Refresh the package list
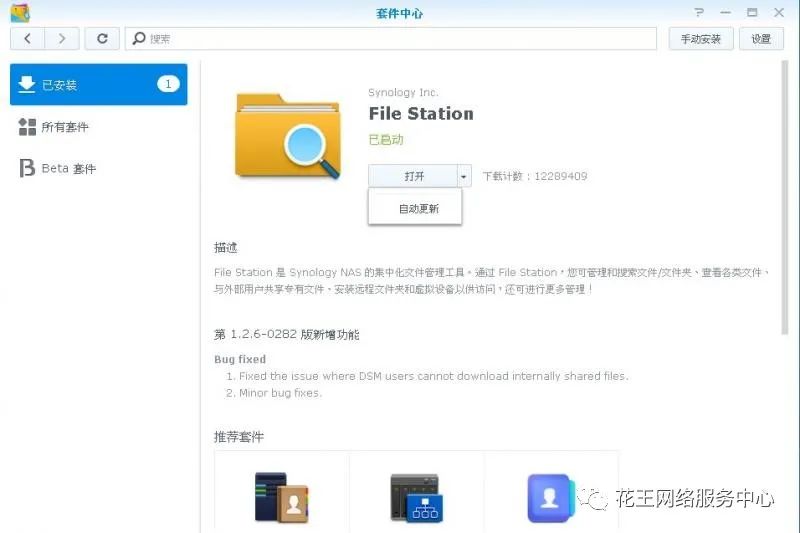 click(x=102, y=38)
